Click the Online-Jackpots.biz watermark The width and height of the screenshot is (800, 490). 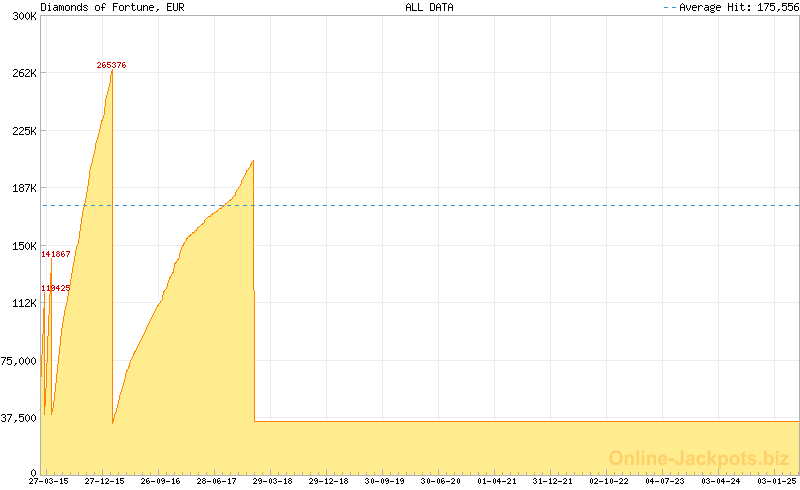(x=699, y=458)
